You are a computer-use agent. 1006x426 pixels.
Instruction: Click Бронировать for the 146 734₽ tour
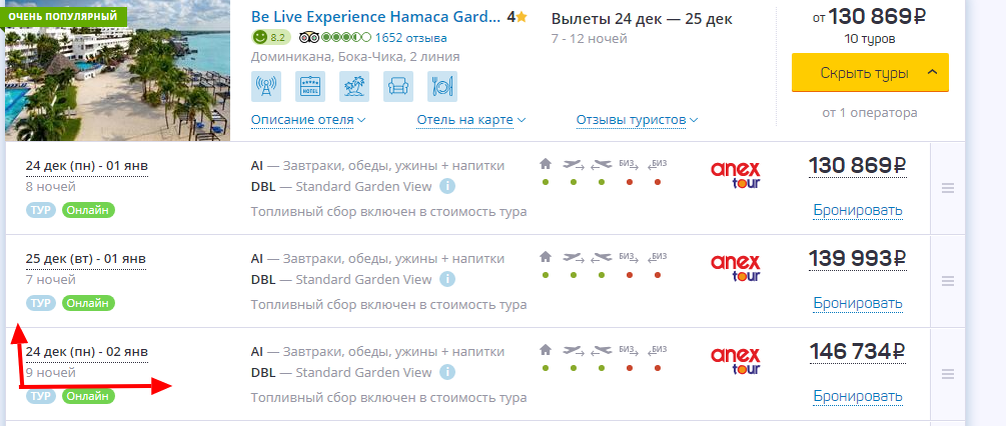pyautogui.click(x=858, y=396)
